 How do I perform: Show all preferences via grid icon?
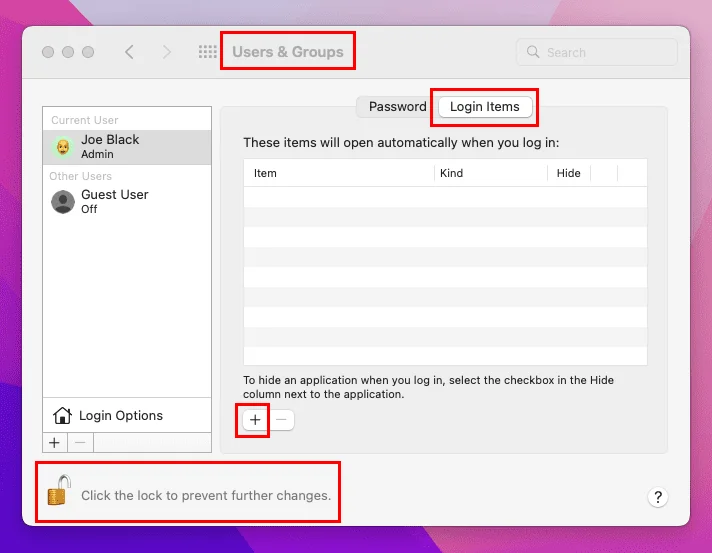[x=207, y=52]
